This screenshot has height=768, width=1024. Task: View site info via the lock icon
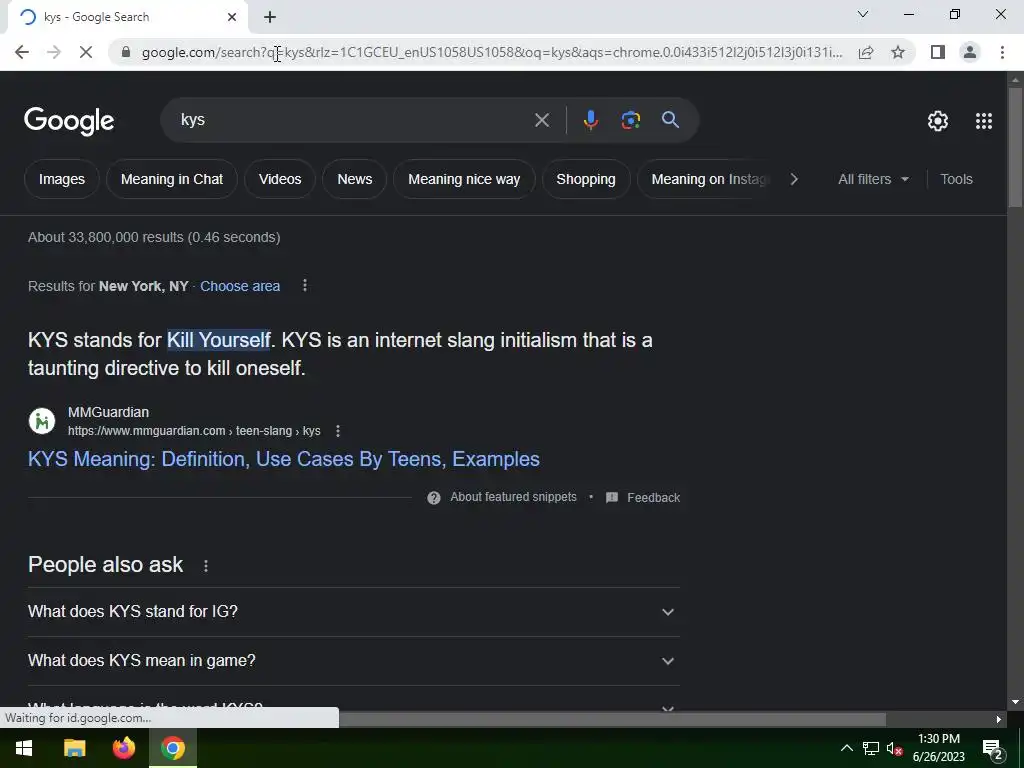[126, 52]
